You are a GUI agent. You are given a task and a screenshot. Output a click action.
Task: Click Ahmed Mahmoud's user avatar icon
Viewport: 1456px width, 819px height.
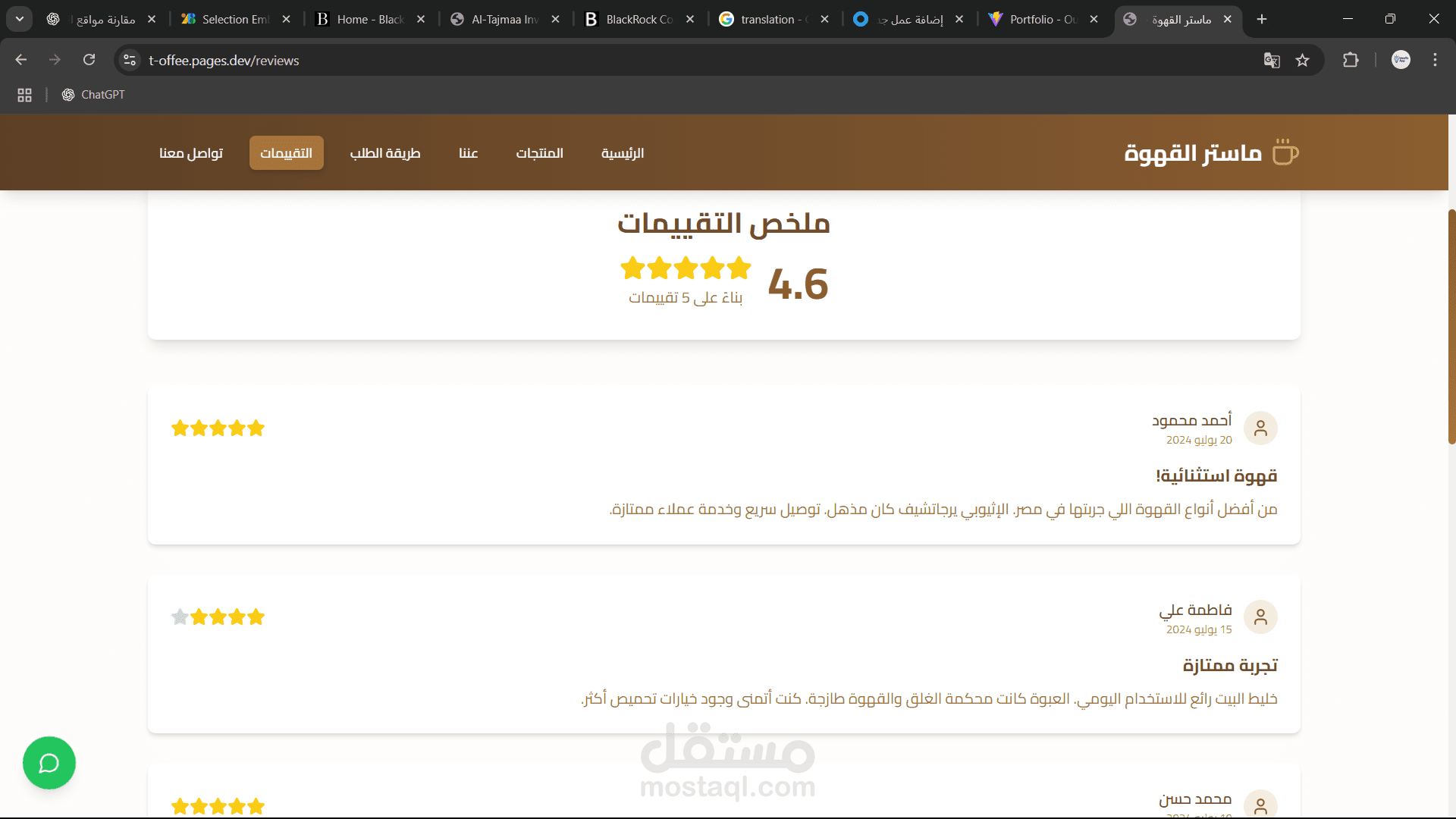point(1260,428)
